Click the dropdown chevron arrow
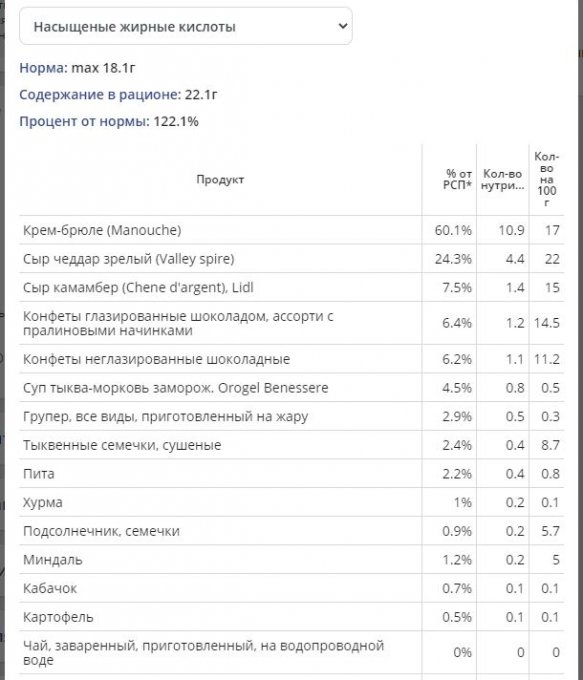Screen dimensions: 583x680 [343, 26]
